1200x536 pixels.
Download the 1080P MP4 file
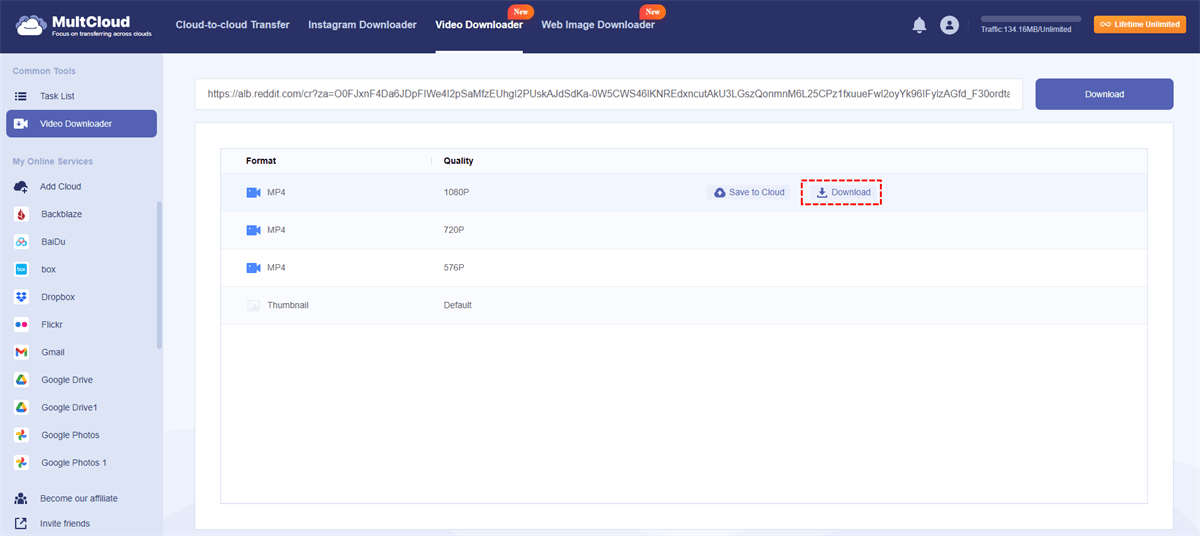(x=843, y=192)
